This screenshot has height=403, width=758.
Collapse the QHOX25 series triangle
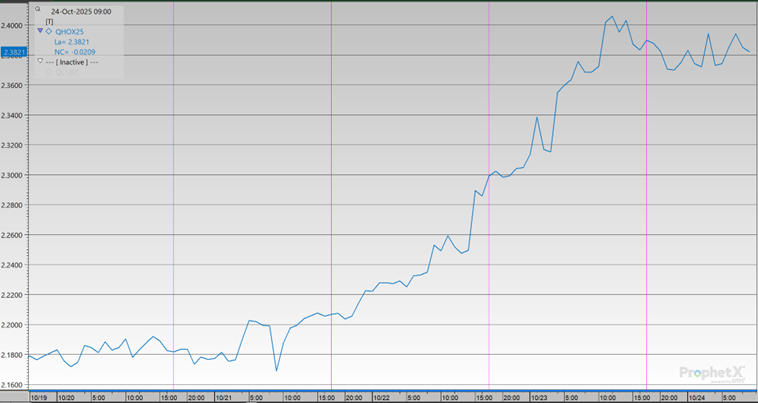tap(40, 31)
